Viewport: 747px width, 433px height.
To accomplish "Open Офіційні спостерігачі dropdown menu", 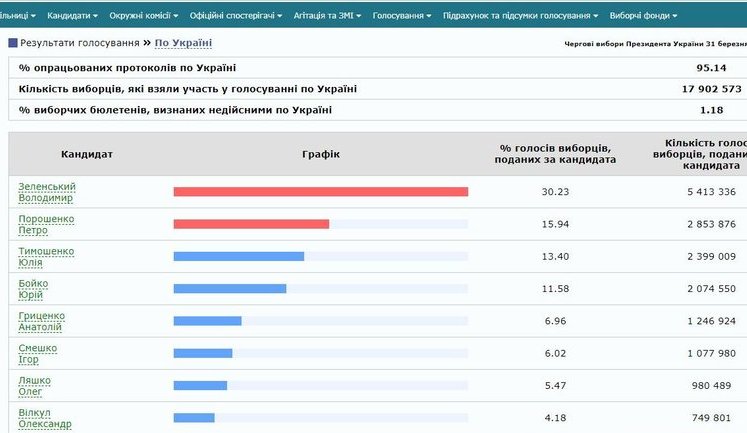I will point(236,16).
